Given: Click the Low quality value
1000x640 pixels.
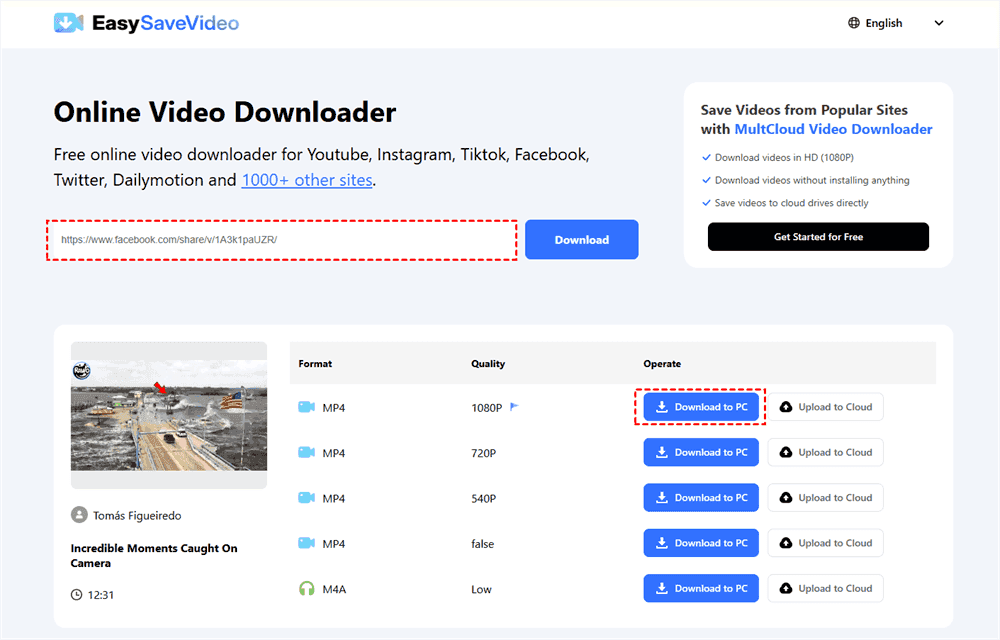Looking at the screenshot, I should pyautogui.click(x=482, y=589).
